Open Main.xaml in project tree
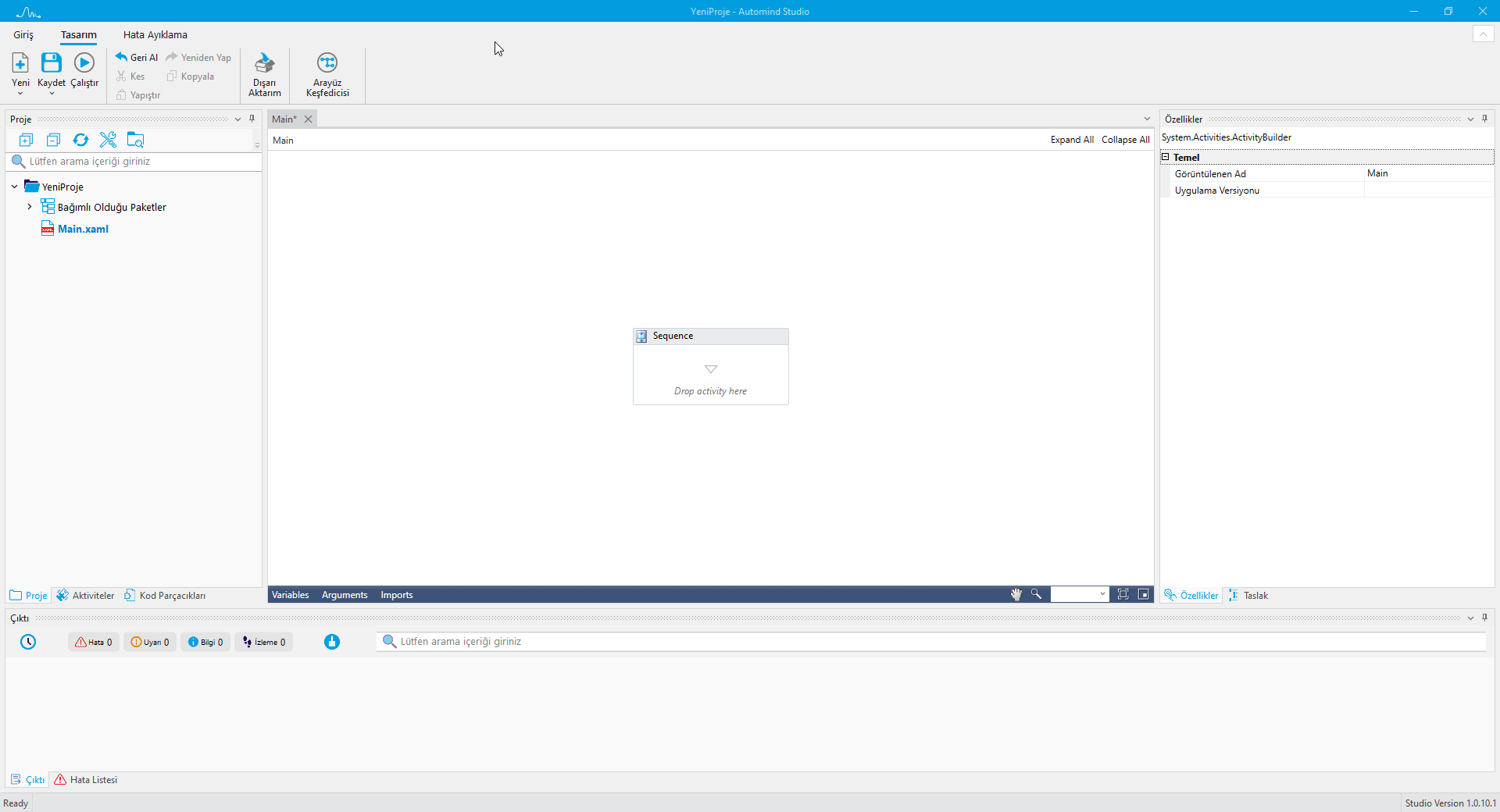The image size is (1500, 812). coord(83,229)
